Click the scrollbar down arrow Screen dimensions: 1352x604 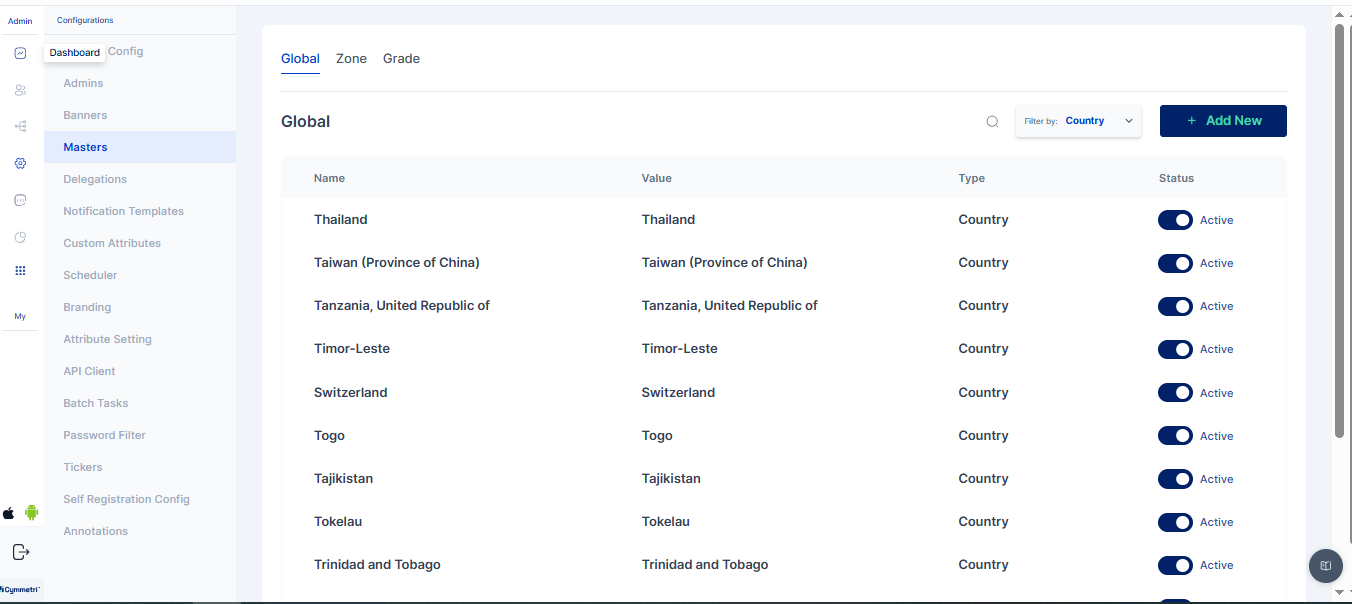[x=1340, y=592]
